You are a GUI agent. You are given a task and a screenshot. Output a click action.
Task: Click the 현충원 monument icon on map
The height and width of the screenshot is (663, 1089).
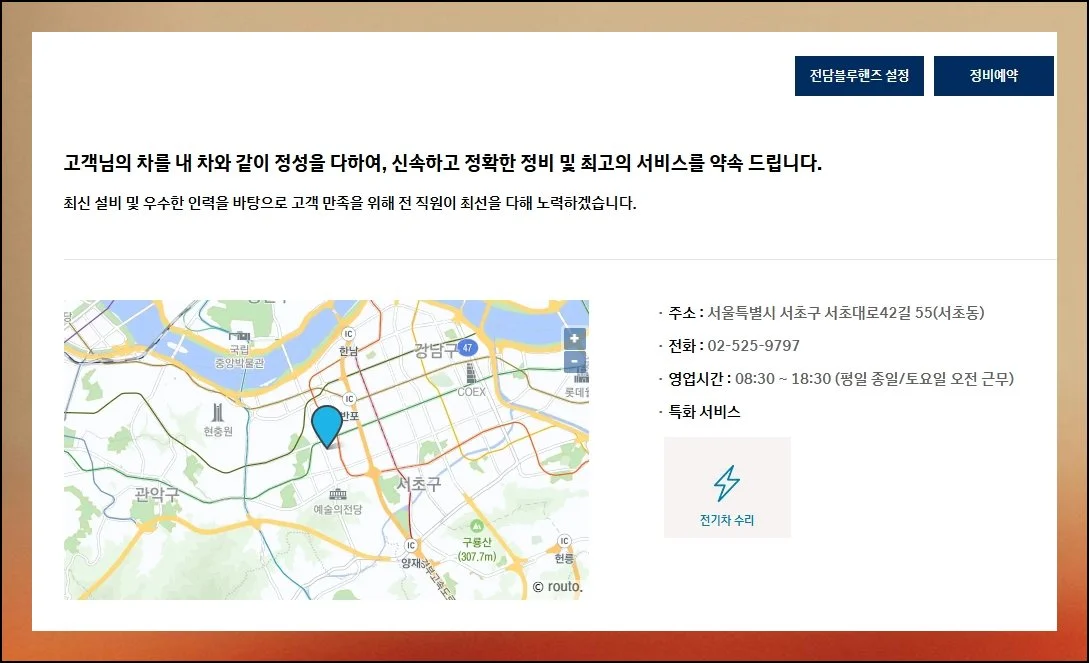pyautogui.click(x=217, y=411)
